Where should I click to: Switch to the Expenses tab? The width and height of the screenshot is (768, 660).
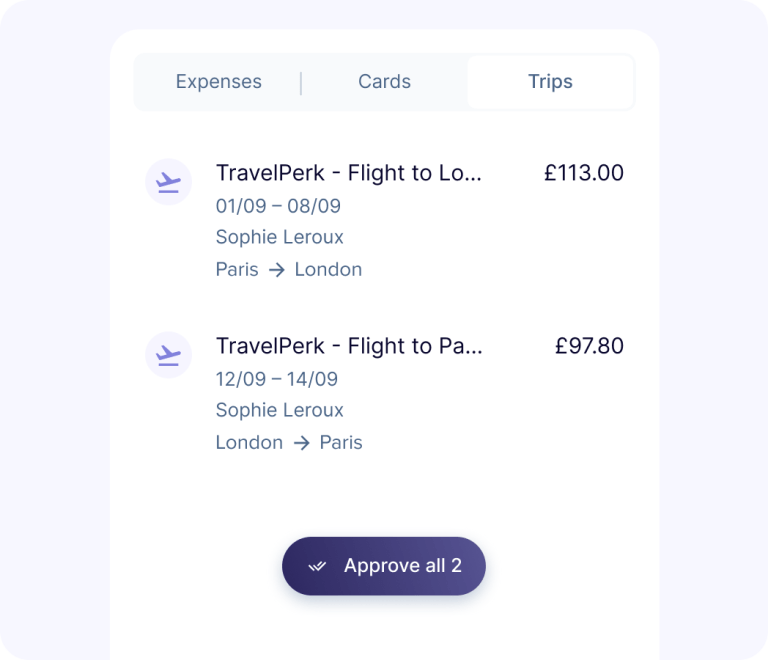[x=218, y=82]
